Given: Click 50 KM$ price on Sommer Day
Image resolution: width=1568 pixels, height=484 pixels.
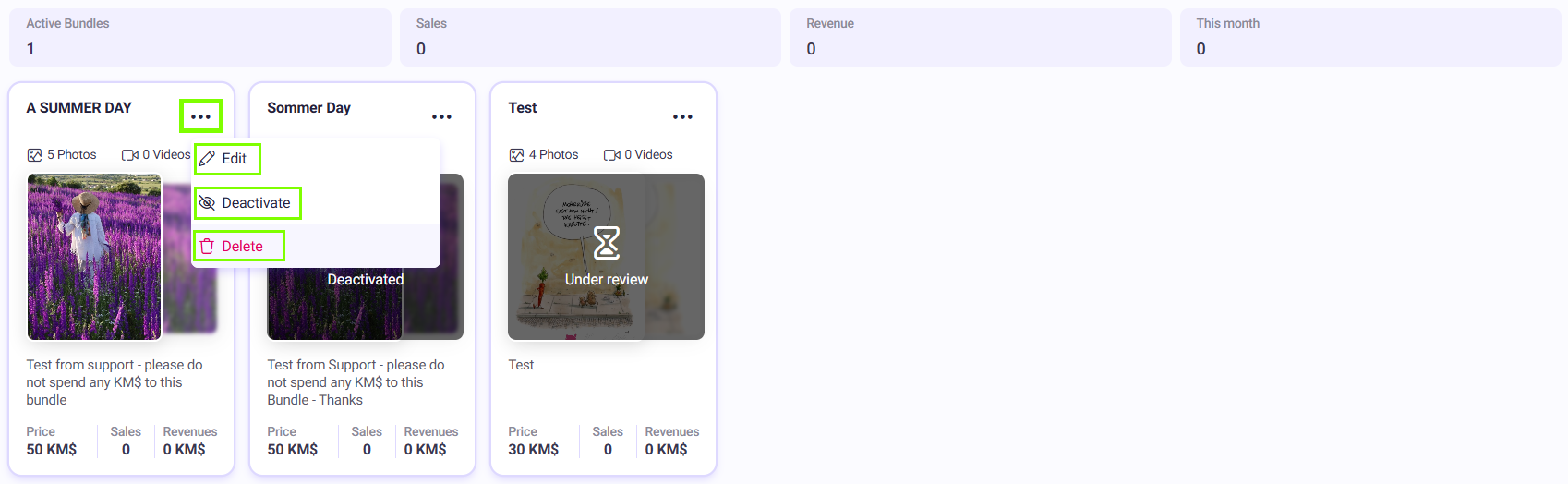Looking at the screenshot, I should click(x=293, y=450).
